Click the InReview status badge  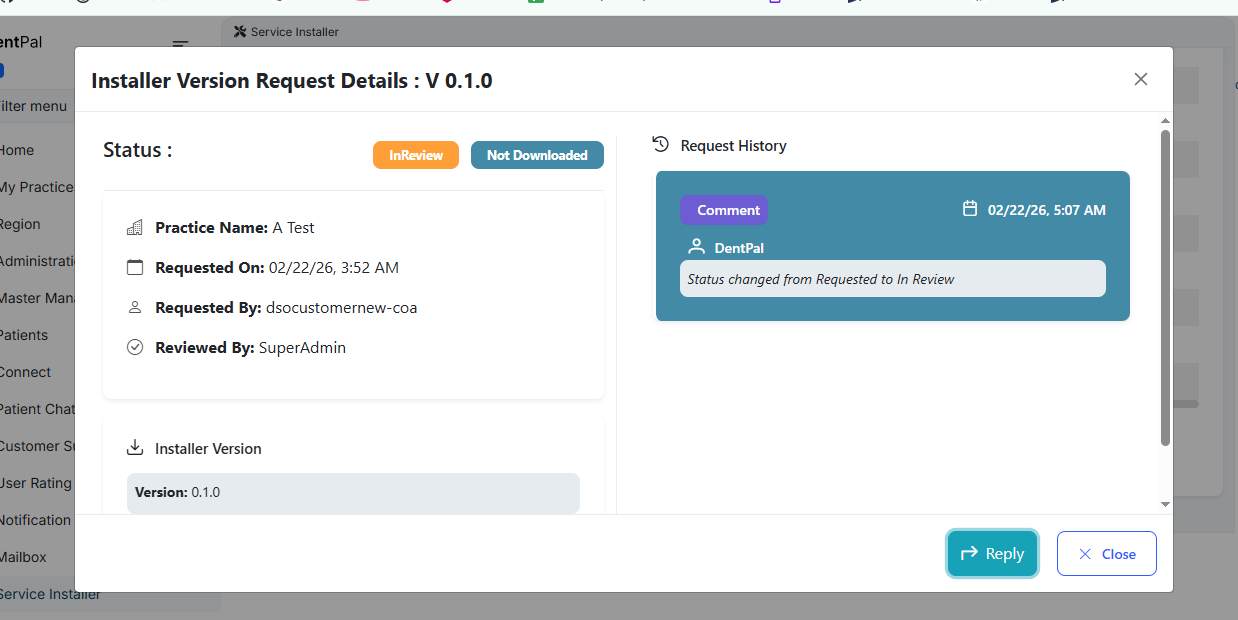[416, 155]
